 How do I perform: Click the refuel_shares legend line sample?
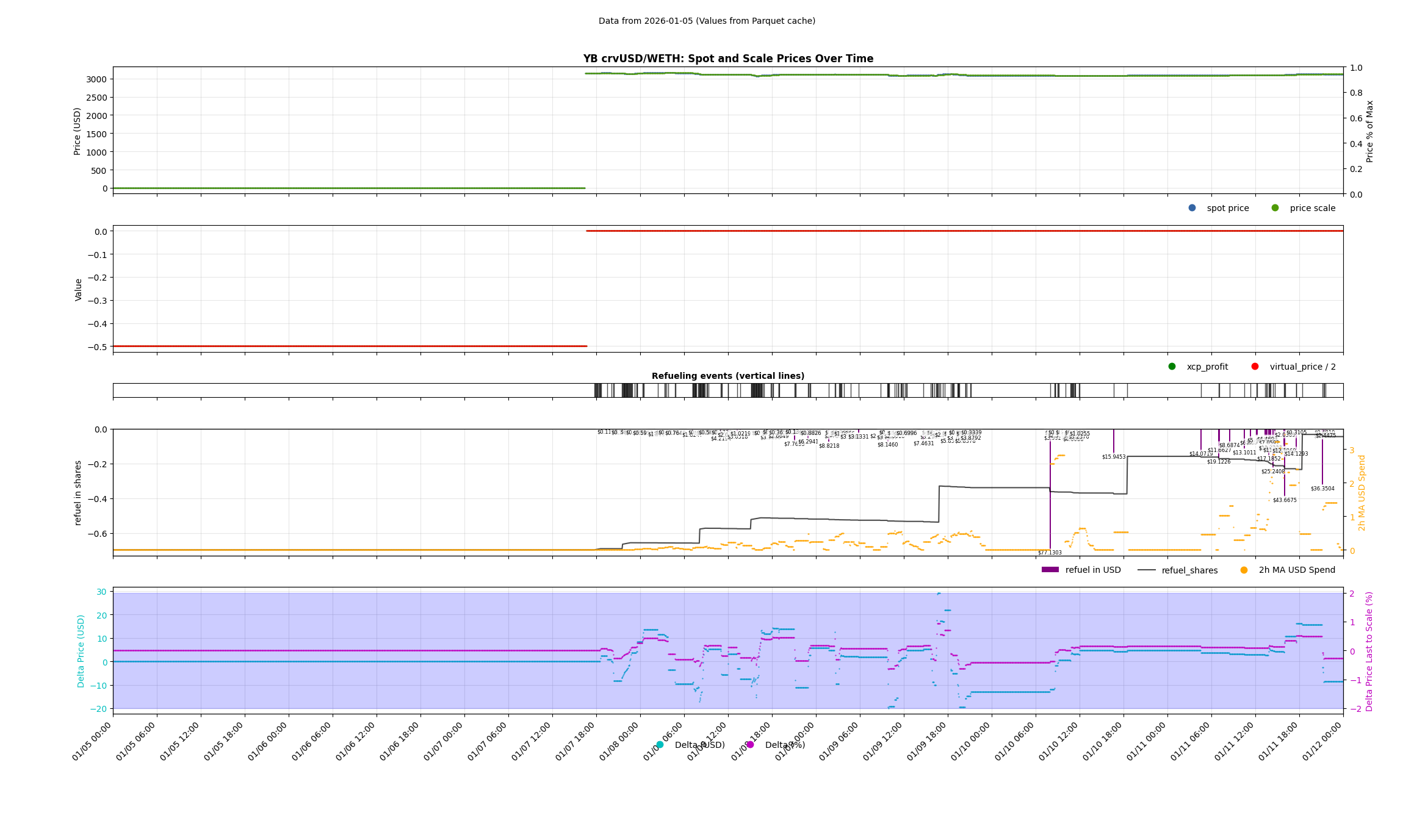[1147, 570]
